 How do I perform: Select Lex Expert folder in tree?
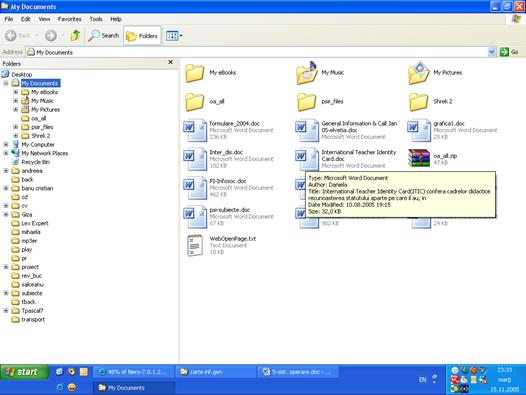coord(35,223)
